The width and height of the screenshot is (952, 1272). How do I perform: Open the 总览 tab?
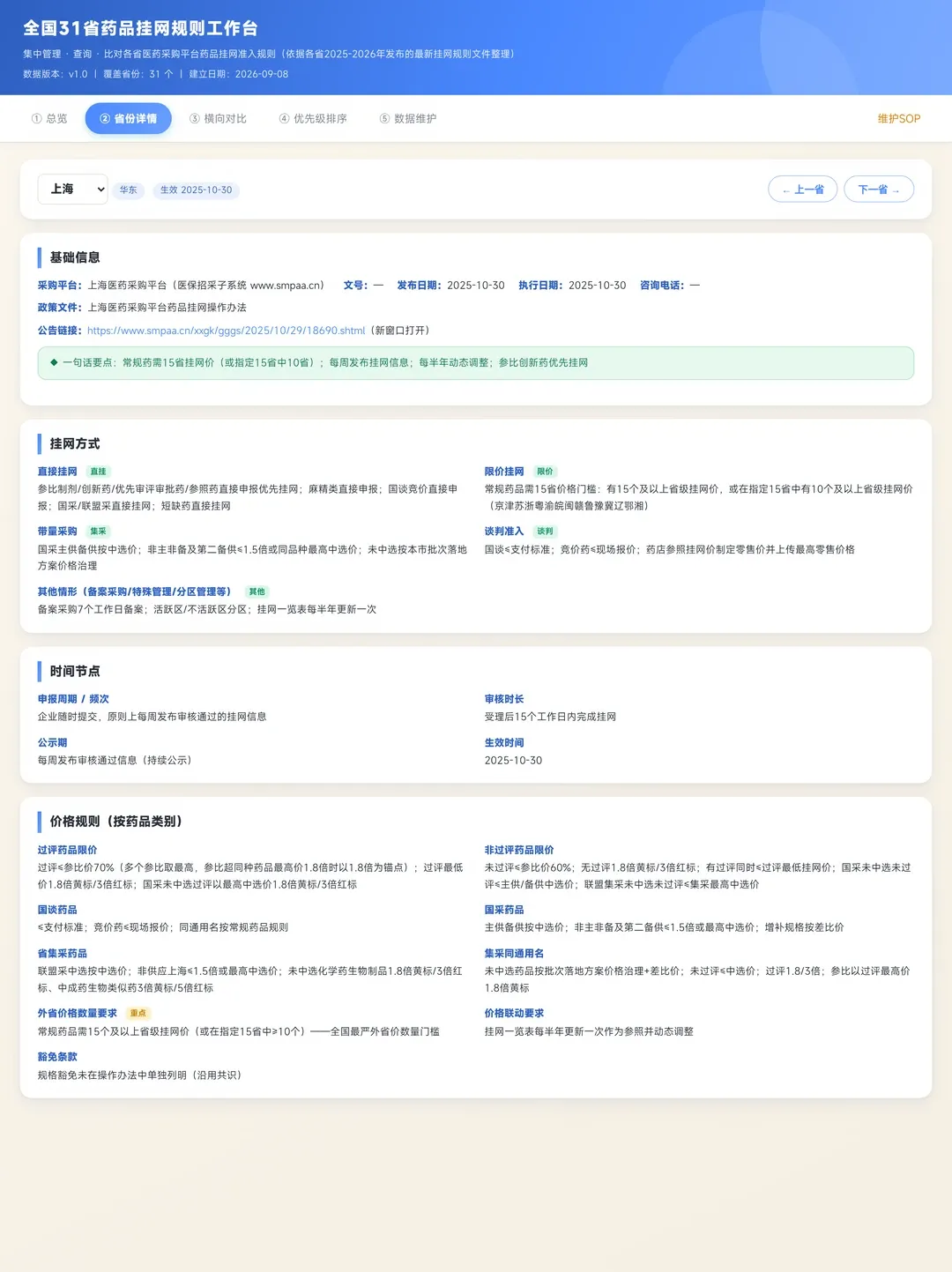coord(49,119)
